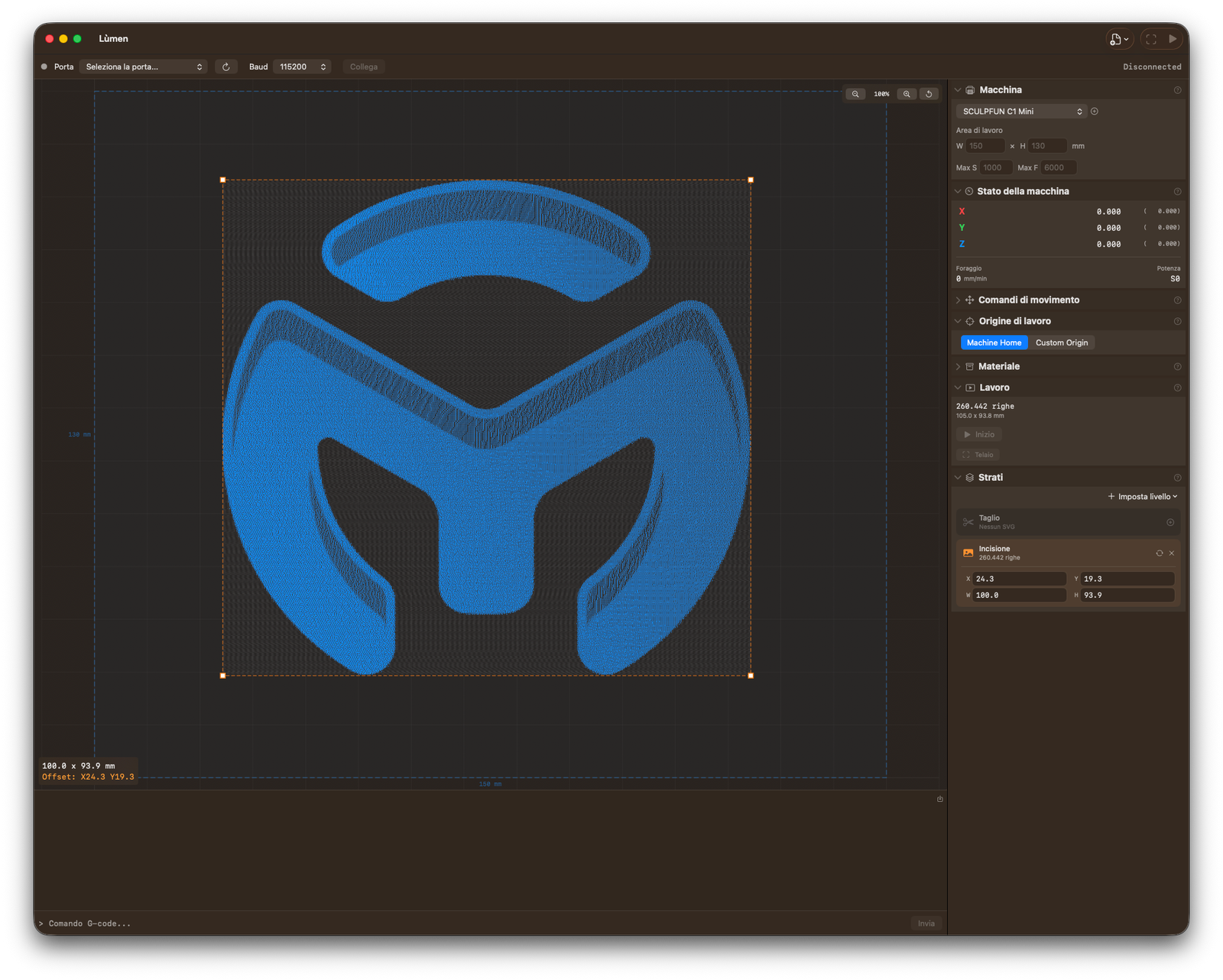This screenshot has width=1223, height=980.
Task: Switch work origin to Custom Origin
Action: click(1061, 342)
